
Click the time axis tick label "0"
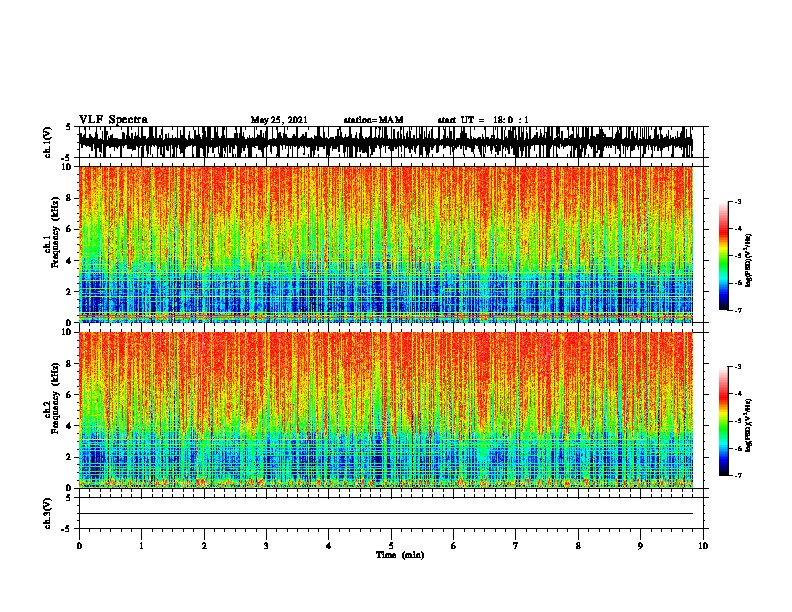tap(79, 546)
